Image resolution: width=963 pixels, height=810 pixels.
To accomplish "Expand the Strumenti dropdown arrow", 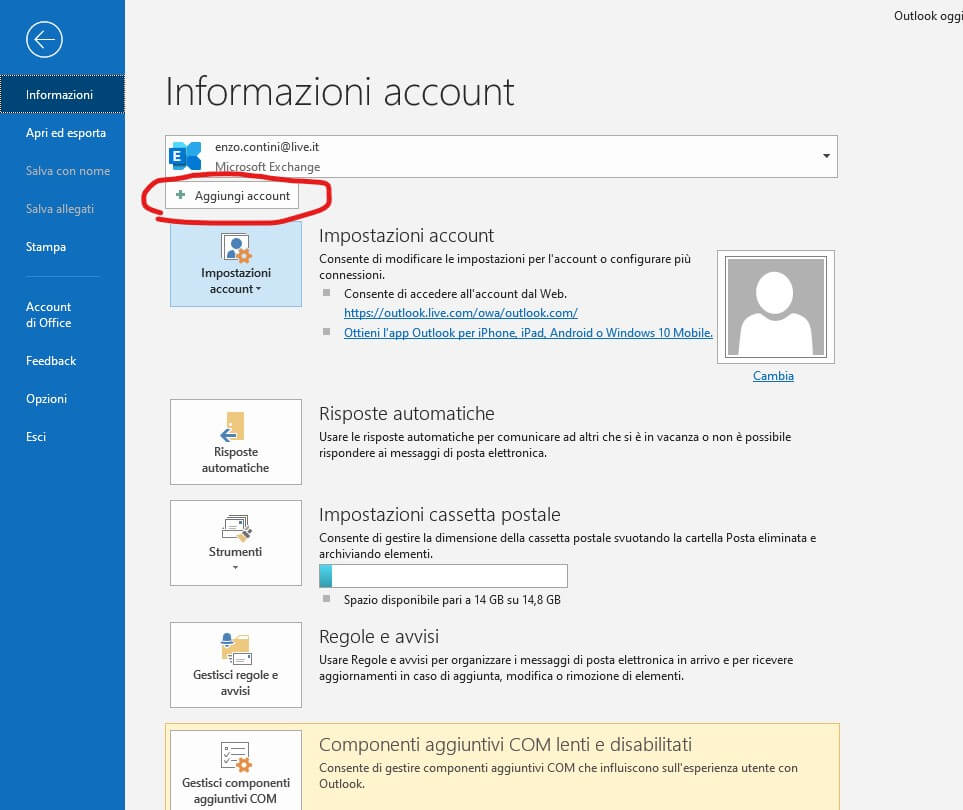I will tap(236, 568).
